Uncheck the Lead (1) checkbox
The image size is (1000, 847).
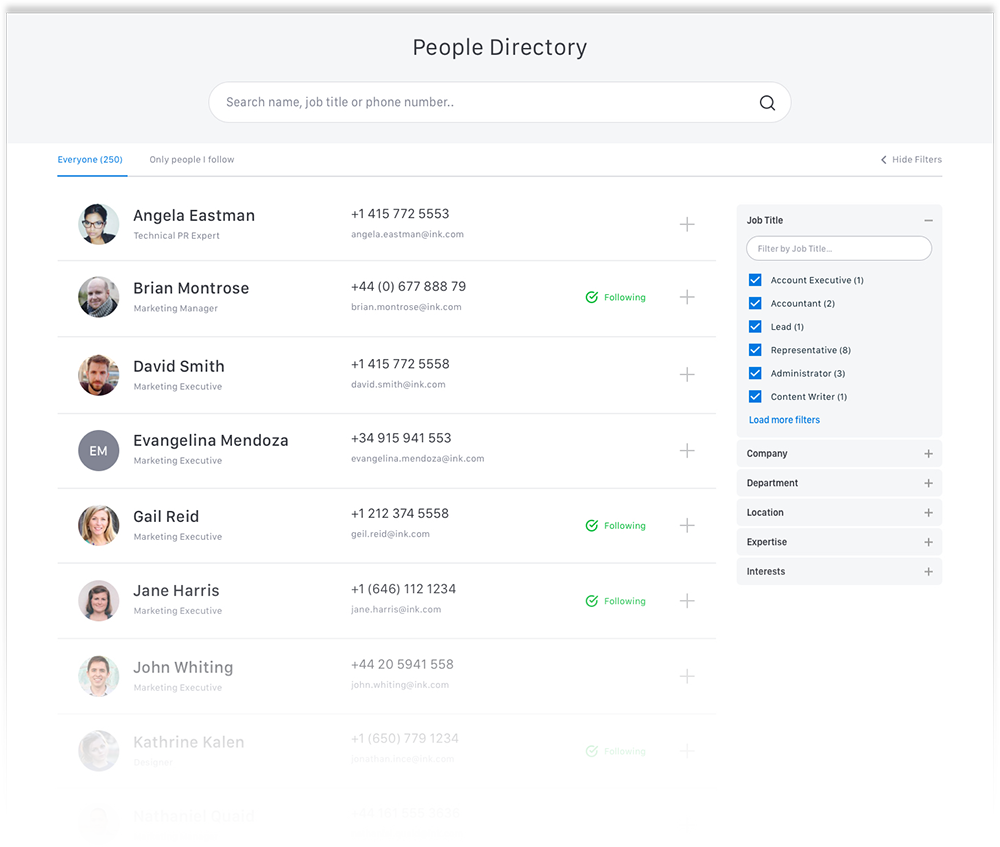[x=755, y=326]
